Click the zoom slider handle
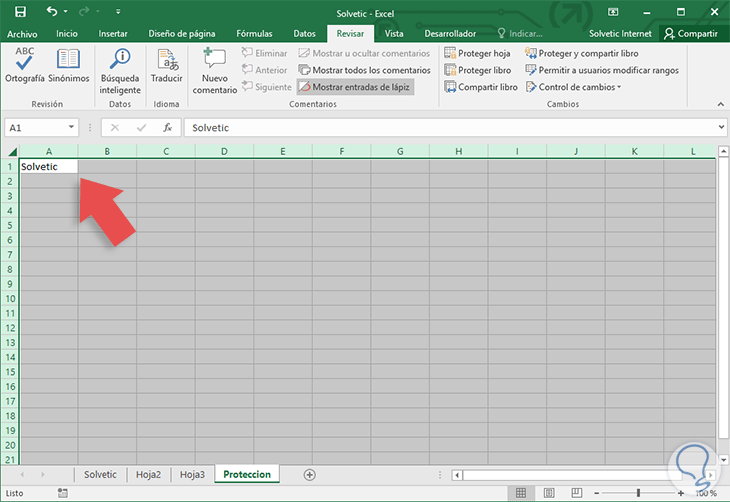Viewport: 730px width, 502px height. pos(638,493)
